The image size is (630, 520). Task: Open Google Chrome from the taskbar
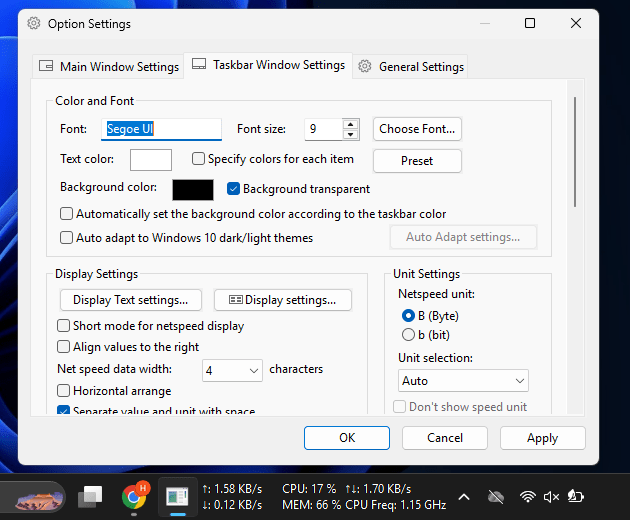[x=134, y=496]
